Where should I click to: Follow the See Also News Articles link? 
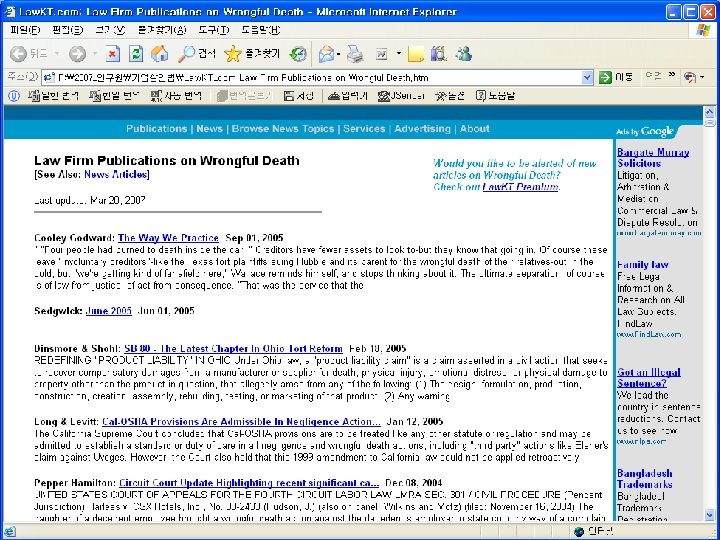coord(116,174)
